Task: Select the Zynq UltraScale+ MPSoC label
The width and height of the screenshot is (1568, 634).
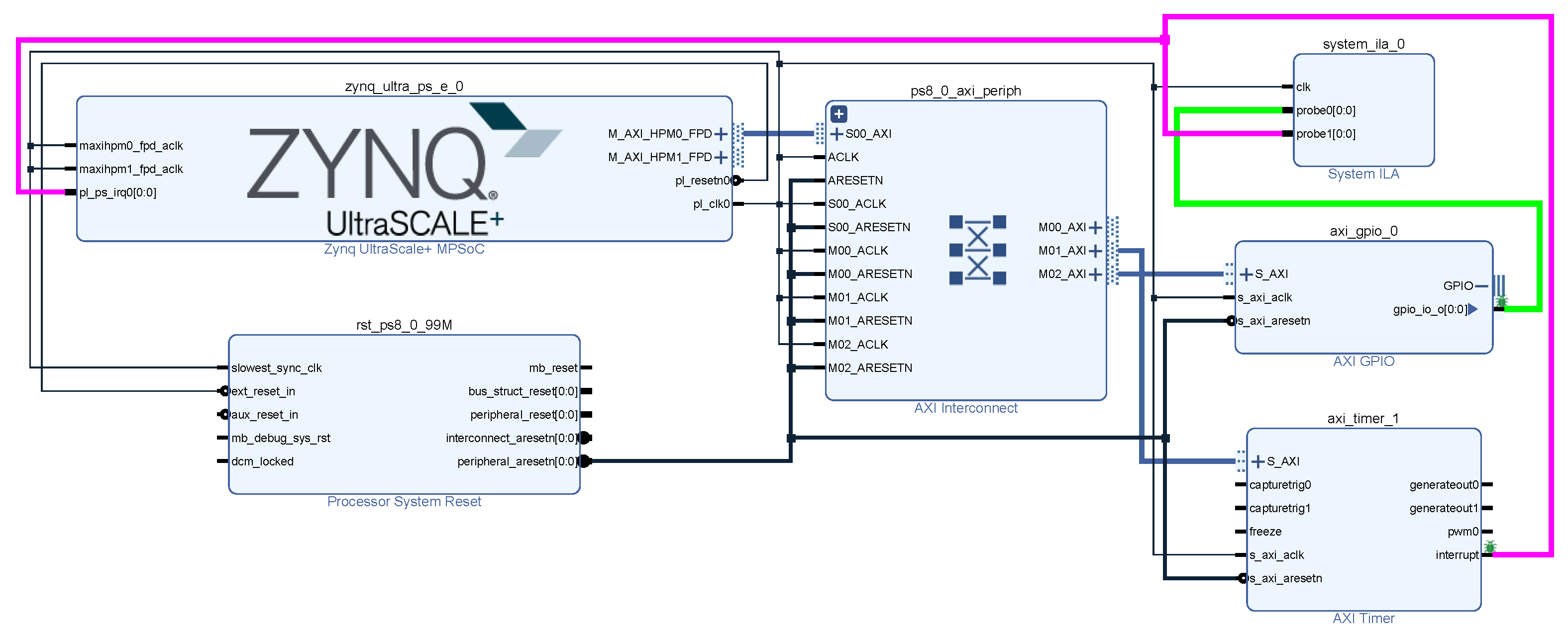Action: click(x=404, y=249)
